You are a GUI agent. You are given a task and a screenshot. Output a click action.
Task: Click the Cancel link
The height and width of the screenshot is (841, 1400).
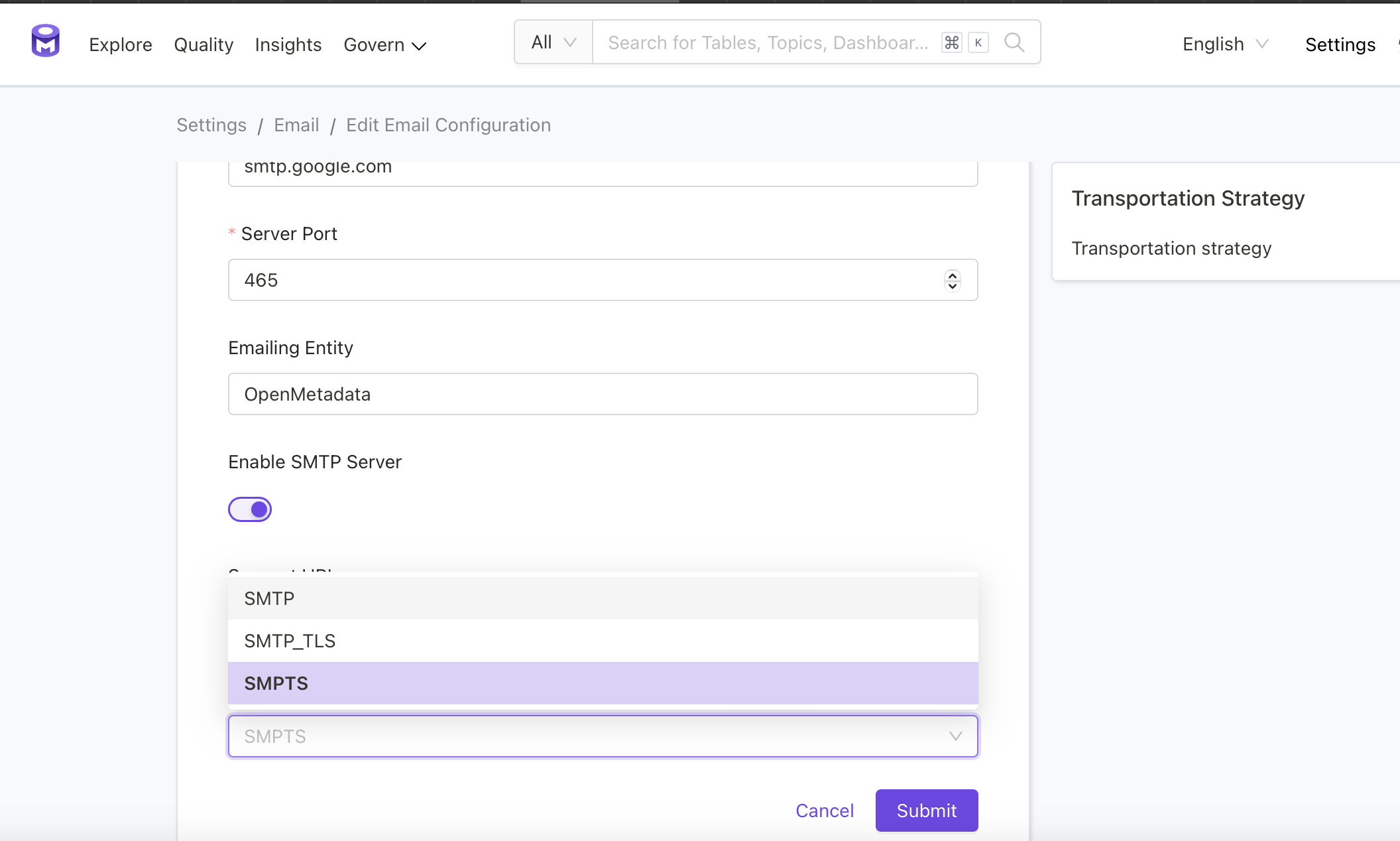824,810
